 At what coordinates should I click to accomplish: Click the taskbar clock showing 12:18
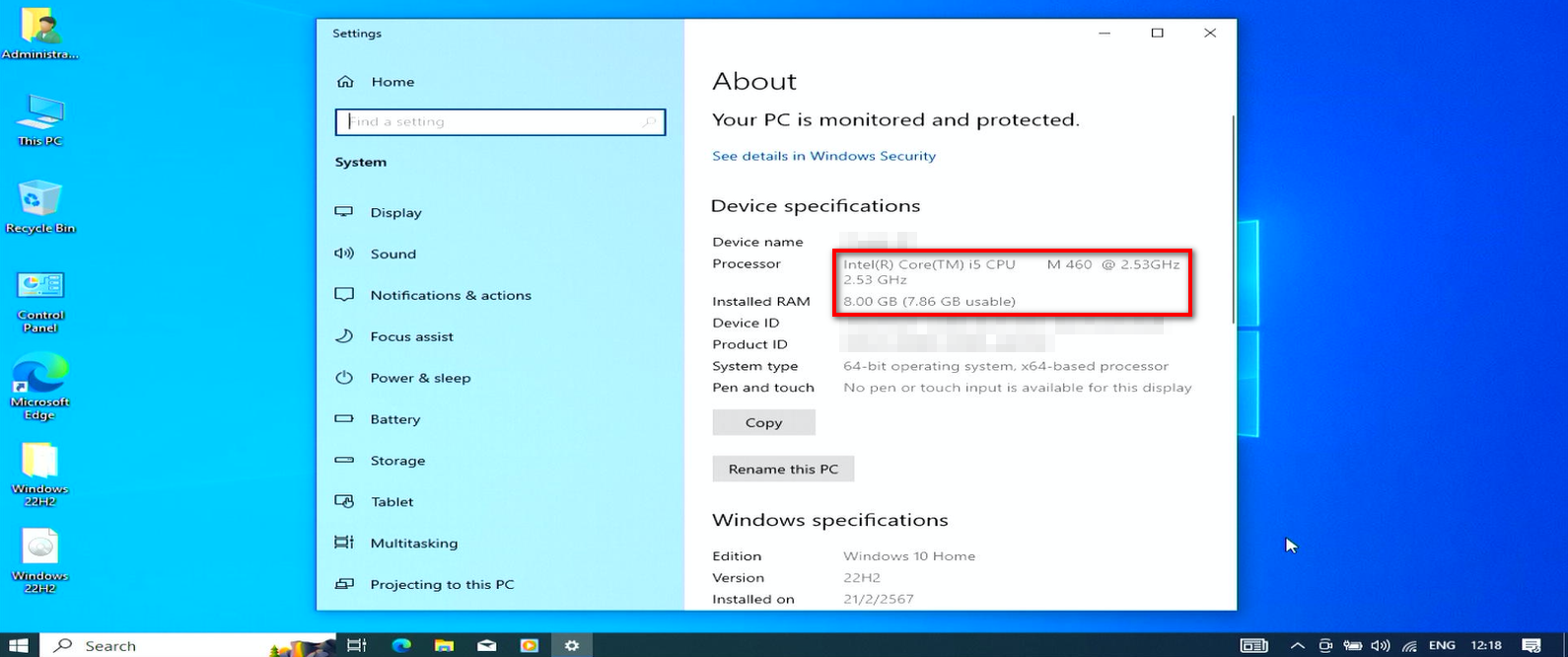[x=1486, y=645]
